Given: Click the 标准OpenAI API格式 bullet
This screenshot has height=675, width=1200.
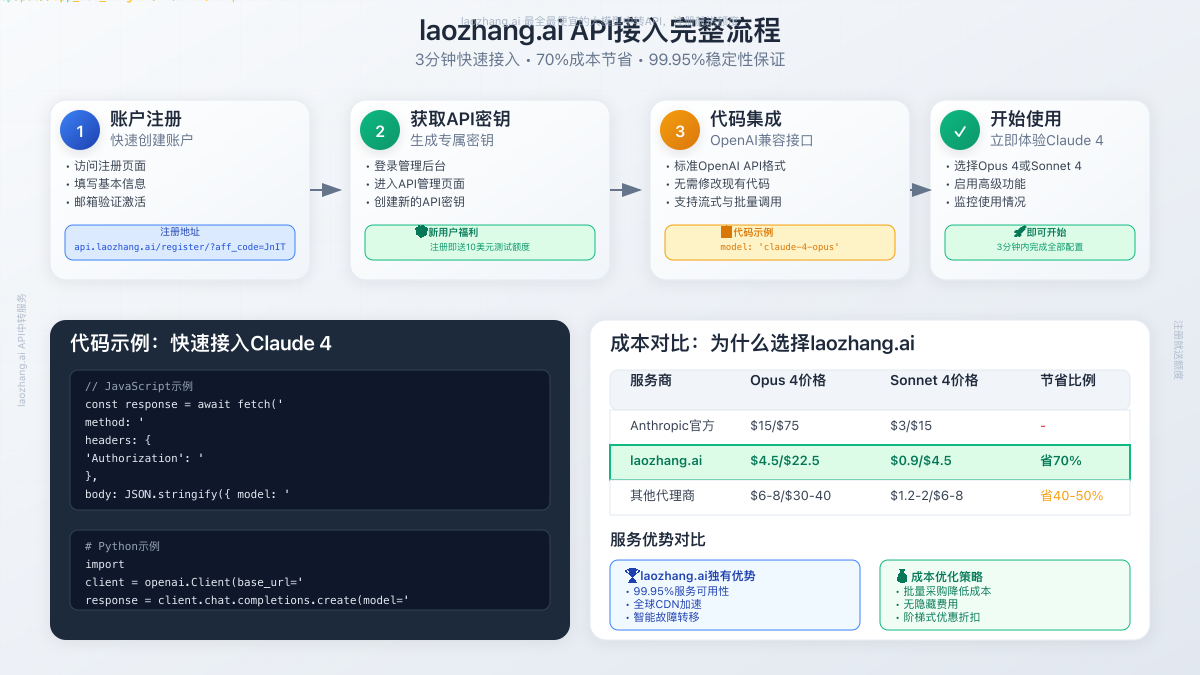Looking at the screenshot, I should pyautogui.click(x=726, y=166).
